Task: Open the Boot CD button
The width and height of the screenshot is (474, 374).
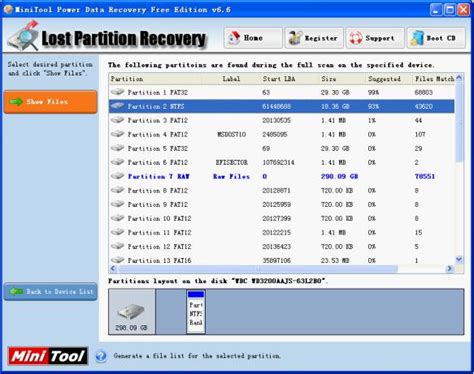Action: pos(436,38)
